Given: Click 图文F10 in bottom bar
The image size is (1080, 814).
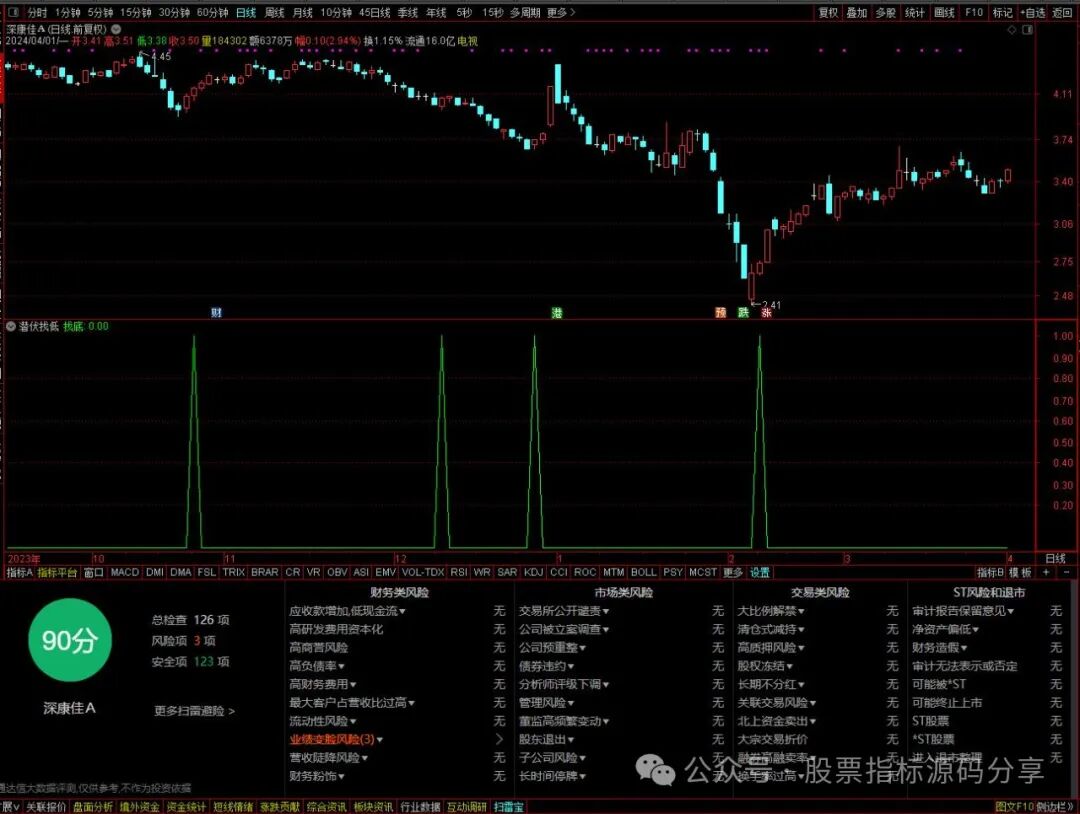Looking at the screenshot, I should [x=1015, y=806].
